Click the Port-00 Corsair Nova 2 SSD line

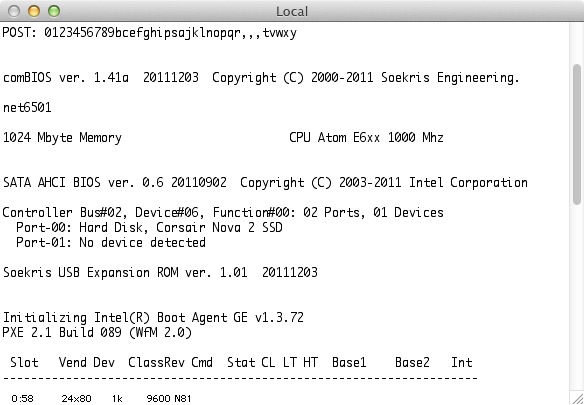[149, 227]
